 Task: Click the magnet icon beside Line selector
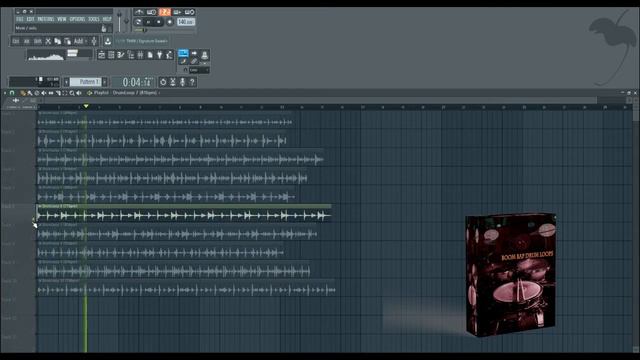tap(185, 70)
